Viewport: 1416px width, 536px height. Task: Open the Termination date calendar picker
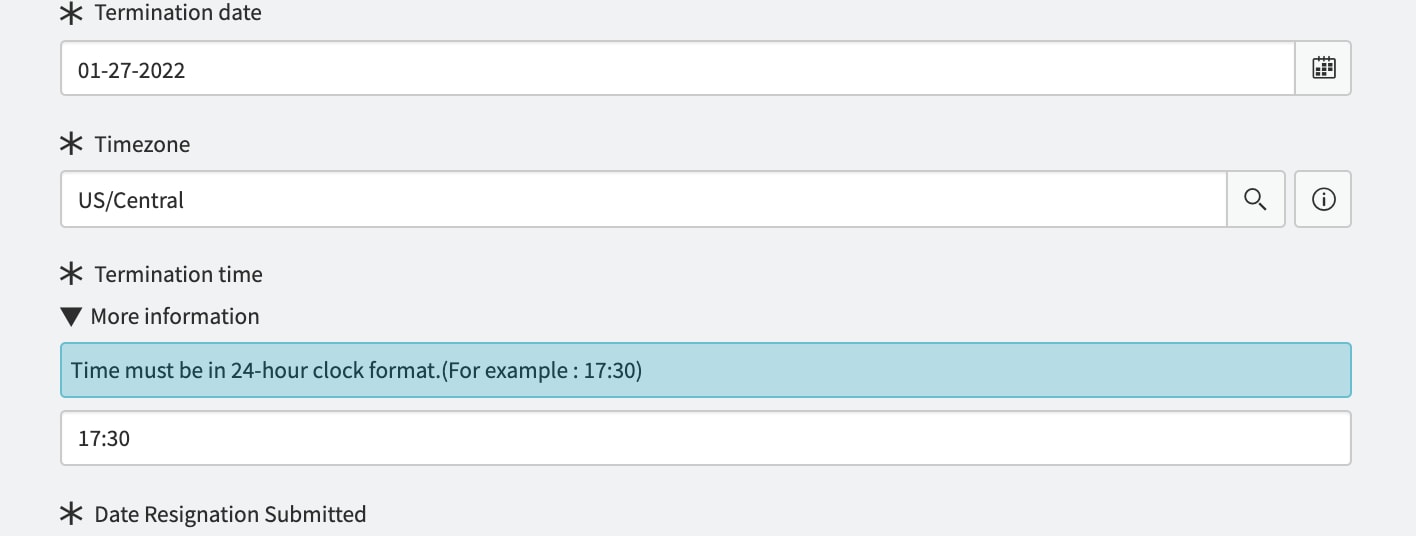click(x=1323, y=68)
